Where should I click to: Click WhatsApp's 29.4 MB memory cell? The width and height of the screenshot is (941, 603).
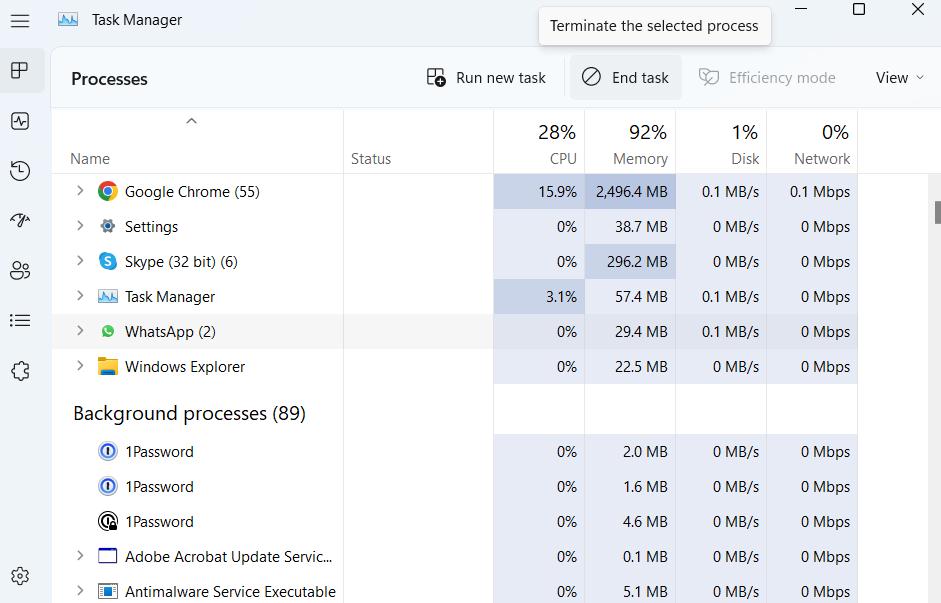coord(630,331)
